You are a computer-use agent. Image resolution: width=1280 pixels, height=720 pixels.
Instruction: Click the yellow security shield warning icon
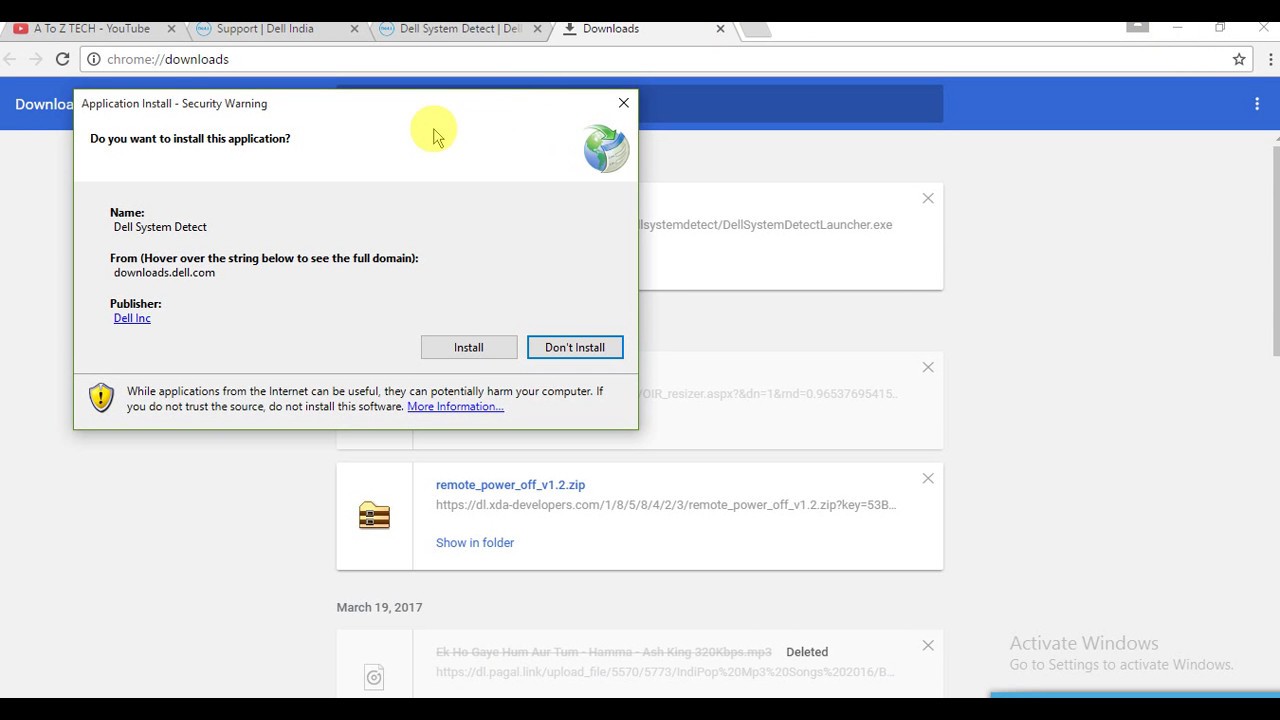coord(101,397)
